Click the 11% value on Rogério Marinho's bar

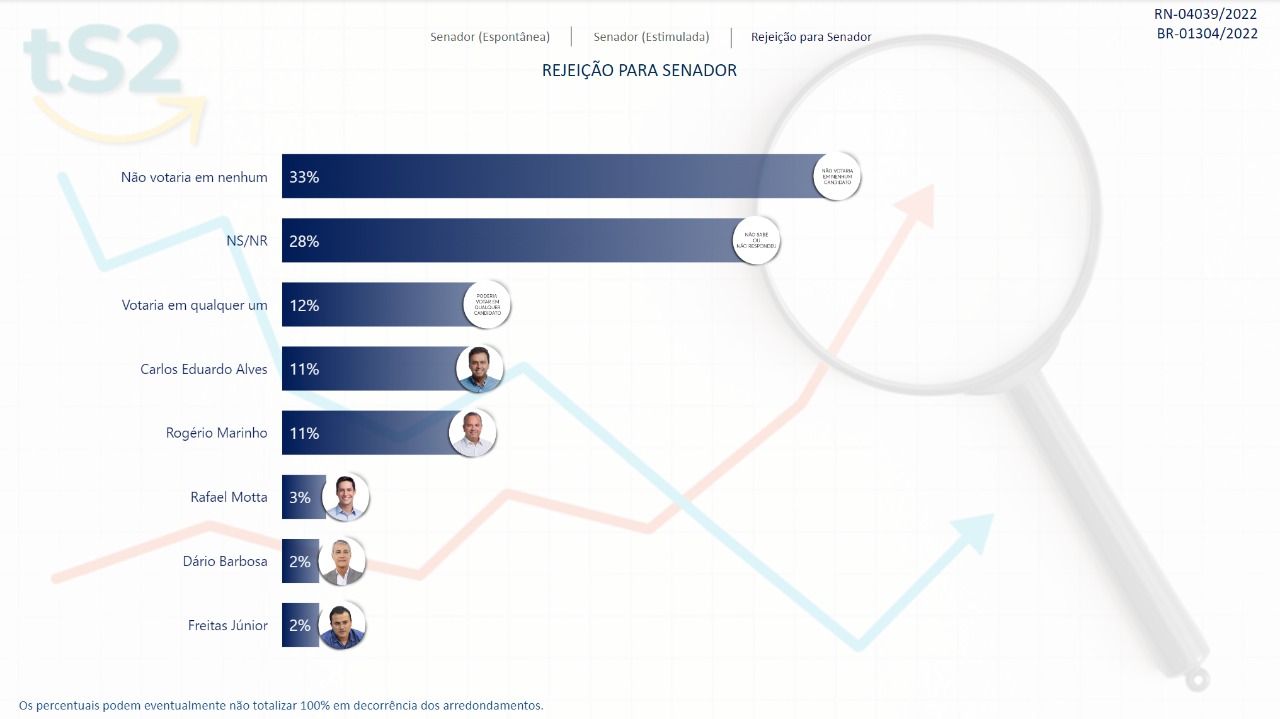(x=304, y=433)
